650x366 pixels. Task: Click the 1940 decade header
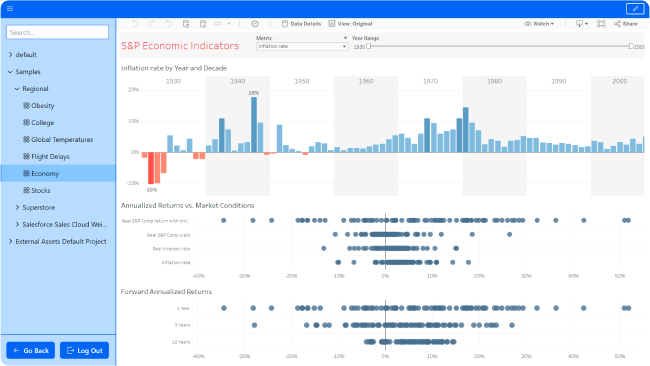(x=238, y=81)
